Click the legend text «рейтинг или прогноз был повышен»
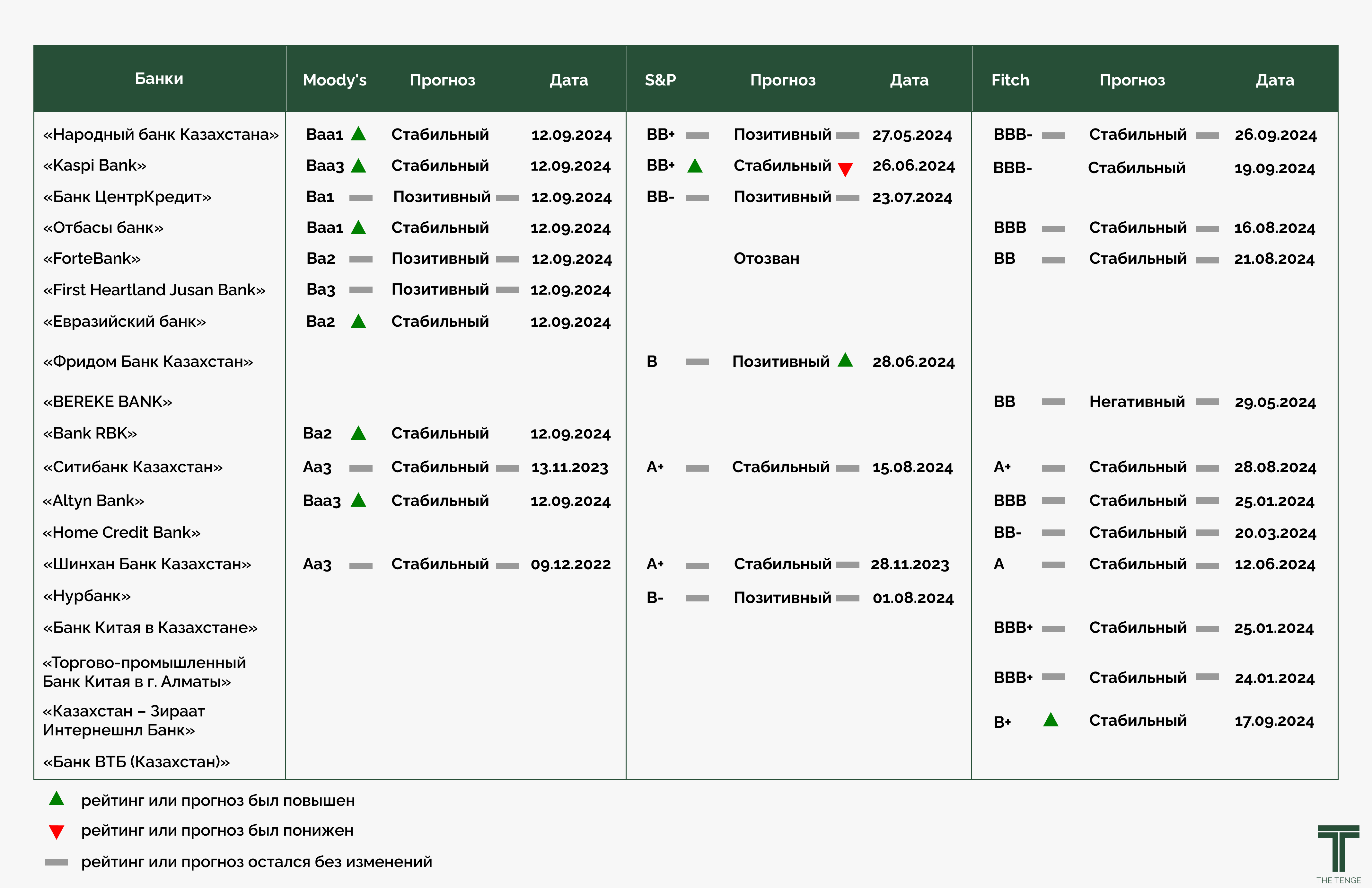The image size is (1372, 888). tap(218, 800)
